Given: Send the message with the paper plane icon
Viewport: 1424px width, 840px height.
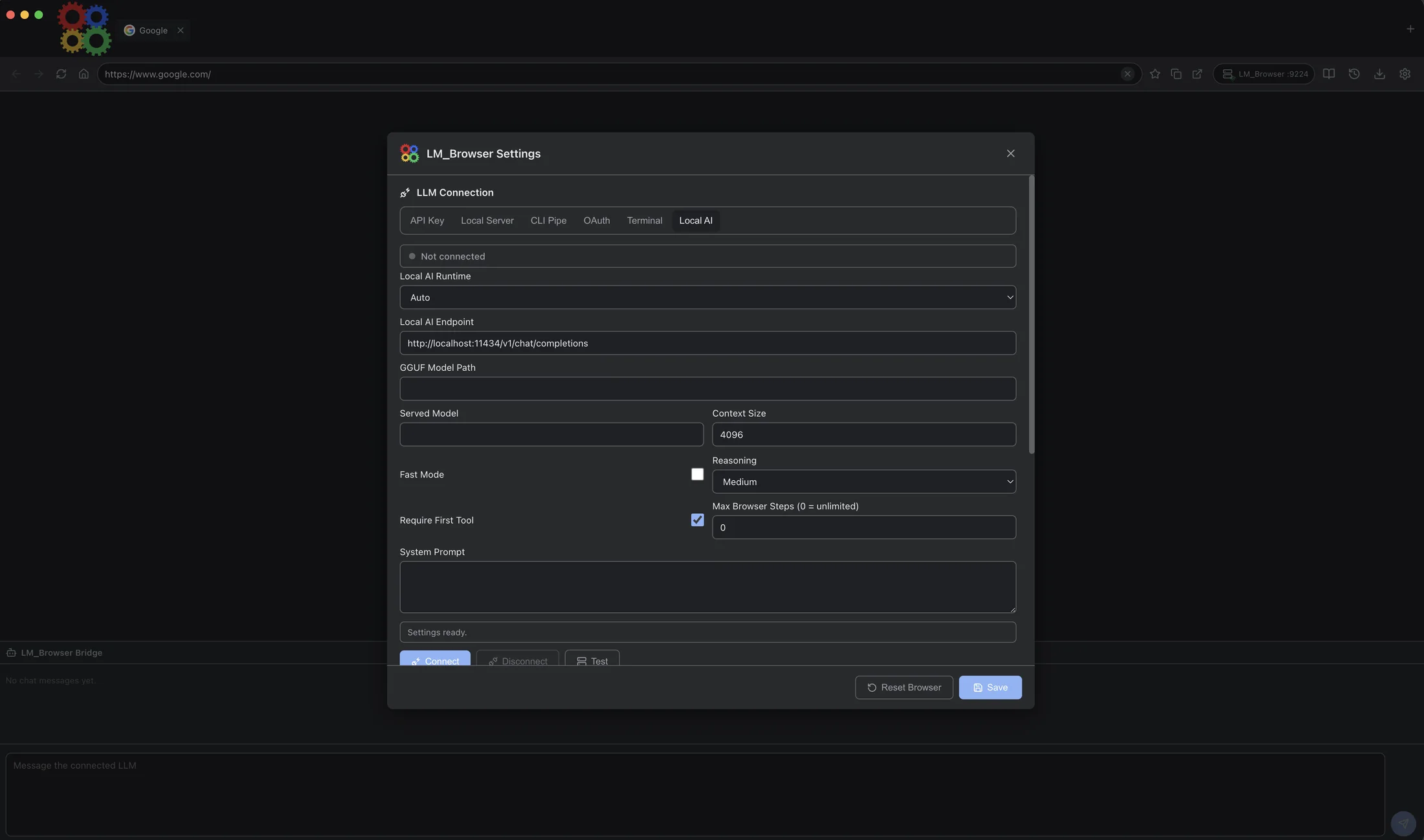Looking at the screenshot, I should pos(1403,824).
